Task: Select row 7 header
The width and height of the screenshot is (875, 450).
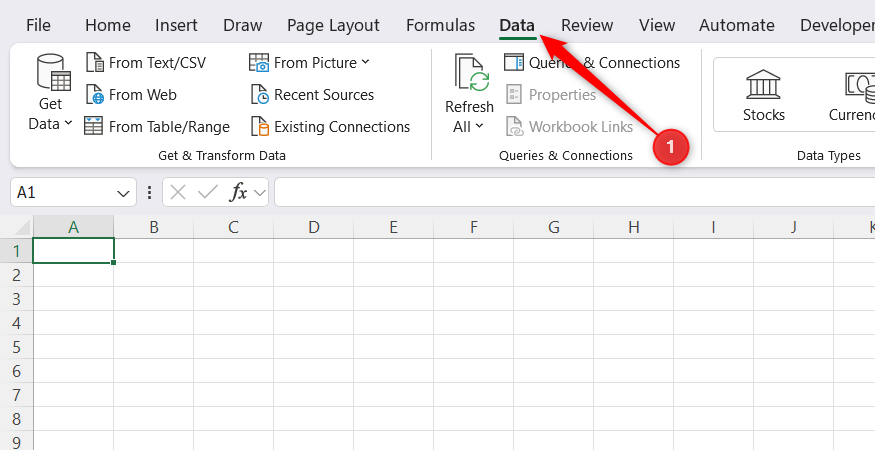Action: coord(17,395)
